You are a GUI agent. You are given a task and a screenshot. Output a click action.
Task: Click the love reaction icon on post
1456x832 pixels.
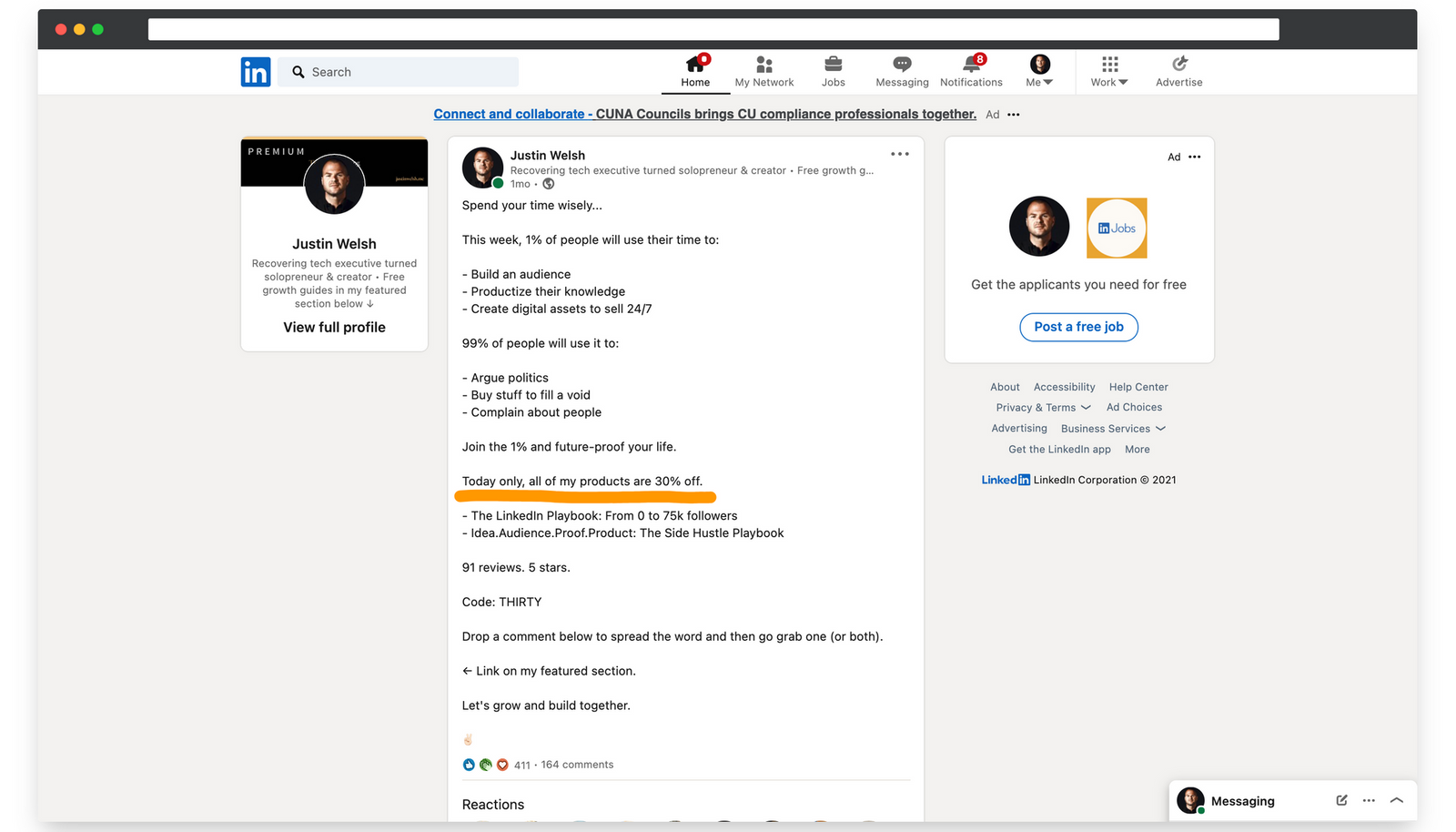click(x=502, y=765)
